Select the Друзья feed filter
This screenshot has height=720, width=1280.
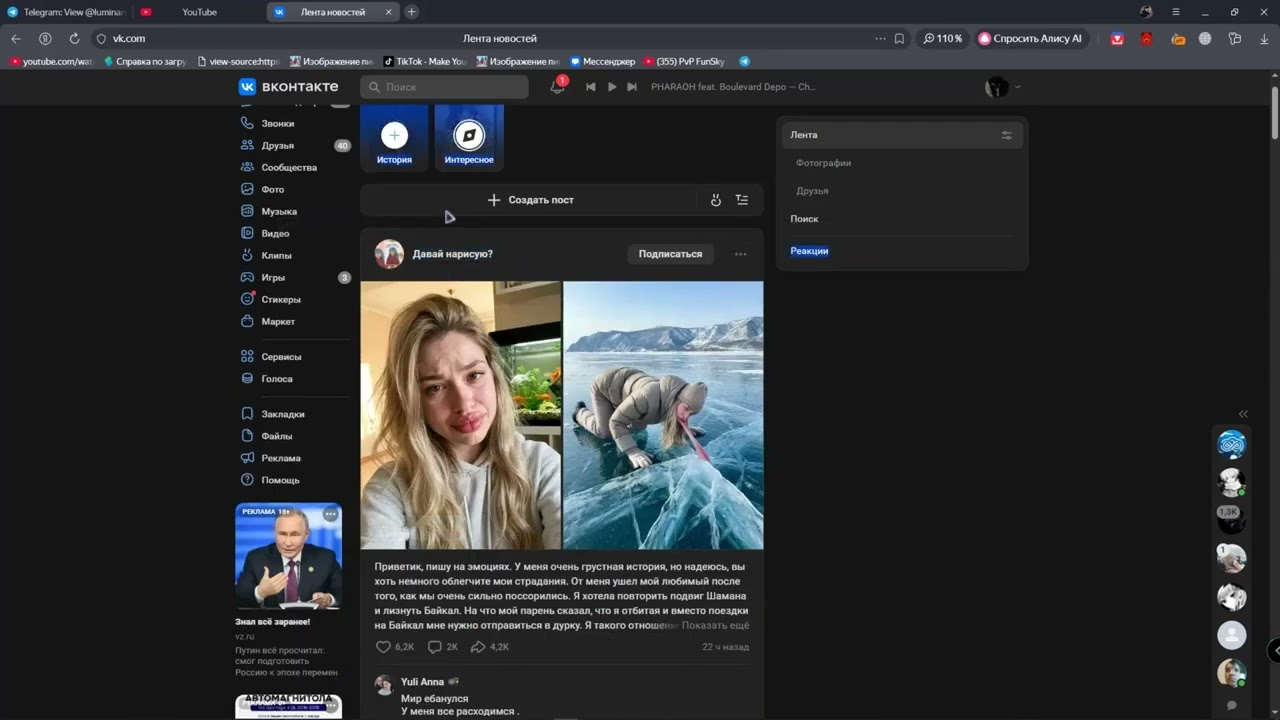(x=812, y=191)
